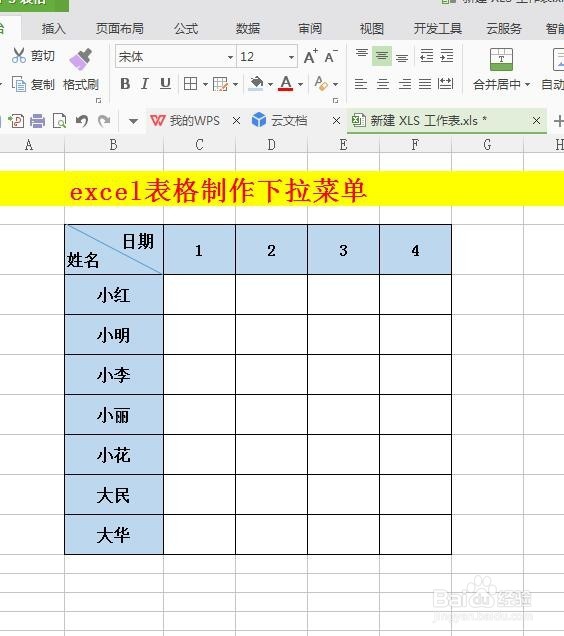The image size is (564, 636).
Task: Redo the last action
Action: click(104, 120)
